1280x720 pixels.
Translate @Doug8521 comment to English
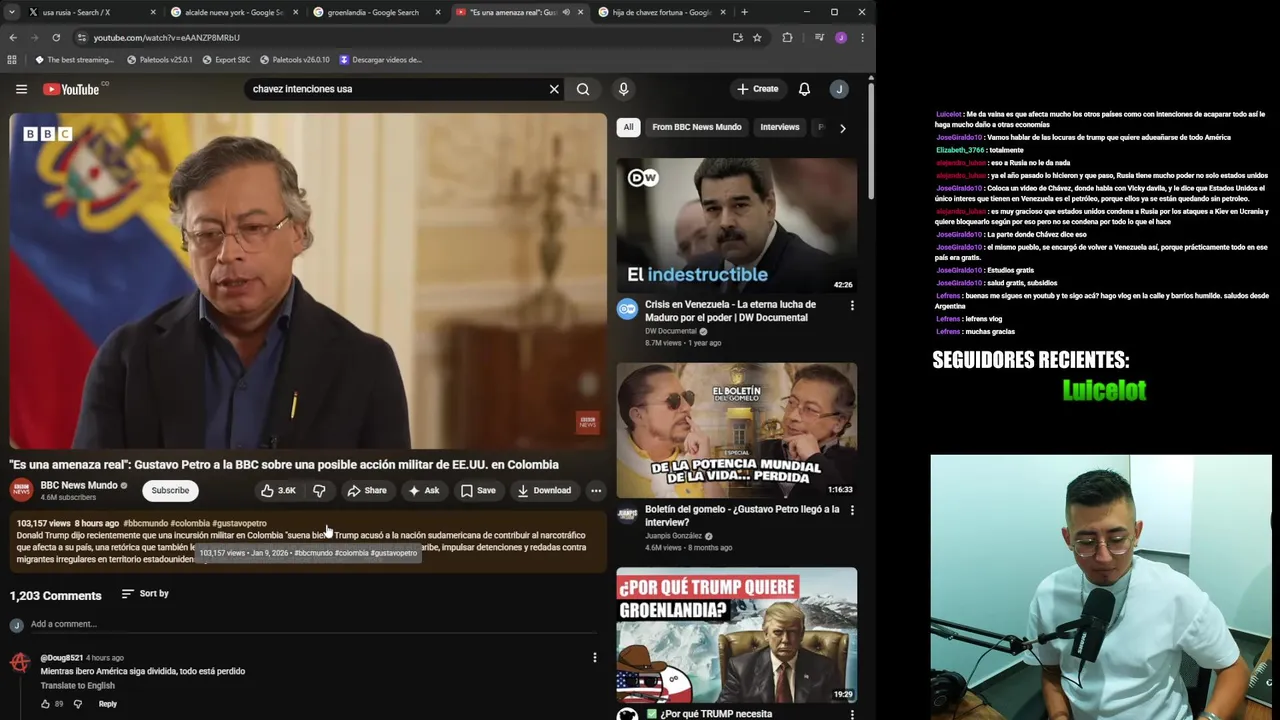point(77,686)
